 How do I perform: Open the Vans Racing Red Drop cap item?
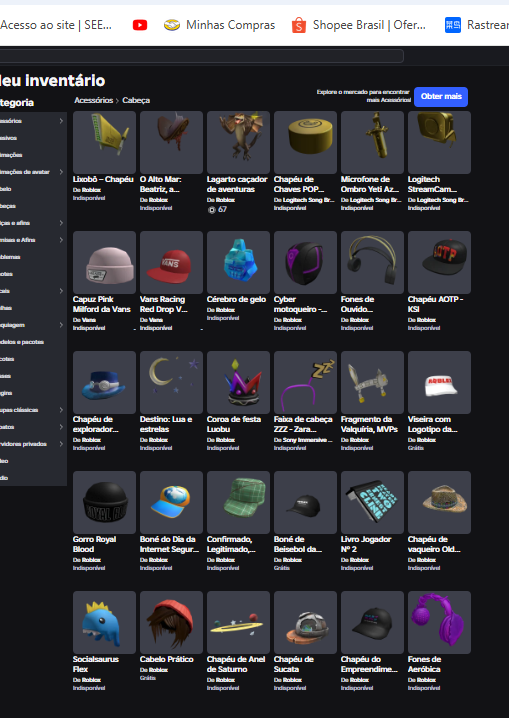(x=171, y=262)
